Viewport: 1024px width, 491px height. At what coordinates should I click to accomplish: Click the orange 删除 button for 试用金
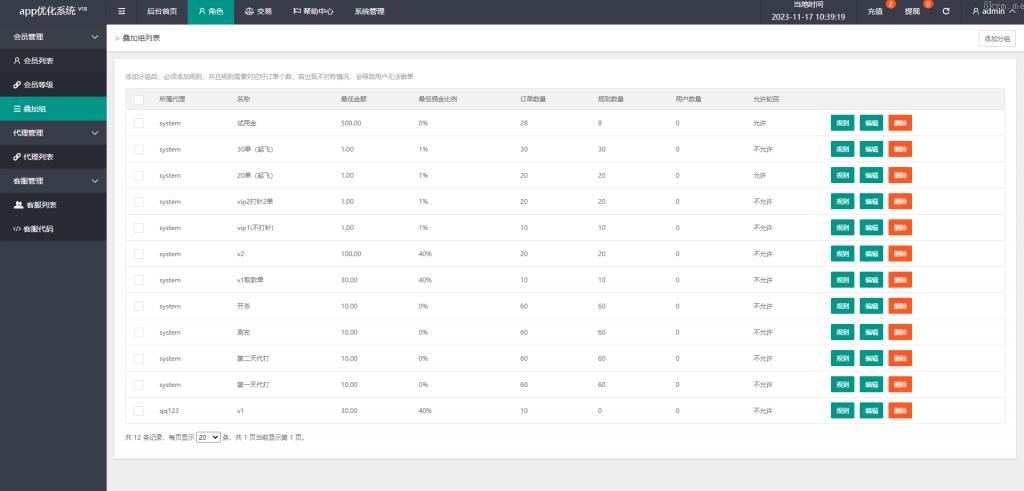pyautogui.click(x=900, y=123)
